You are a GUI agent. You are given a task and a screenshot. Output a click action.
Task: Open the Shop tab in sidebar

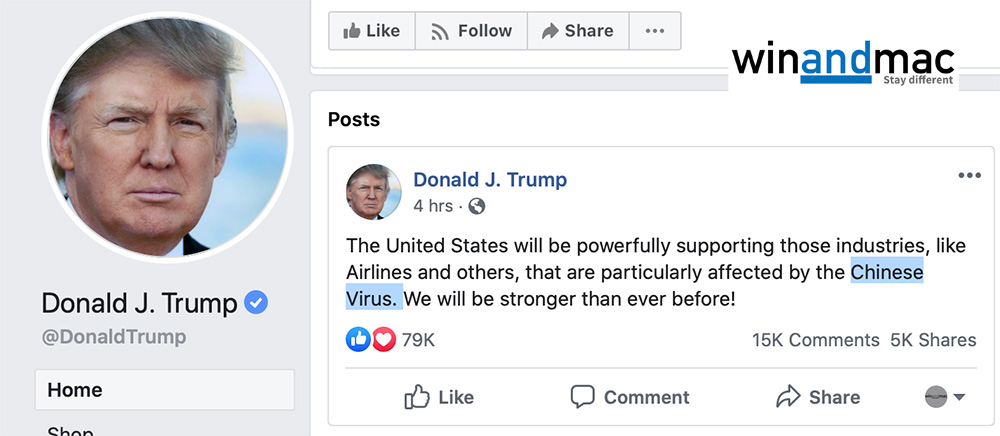coord(70,430)
